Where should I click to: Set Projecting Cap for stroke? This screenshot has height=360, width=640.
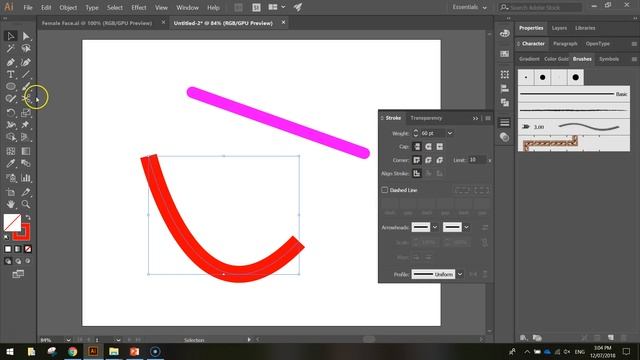tap(440, 147)
